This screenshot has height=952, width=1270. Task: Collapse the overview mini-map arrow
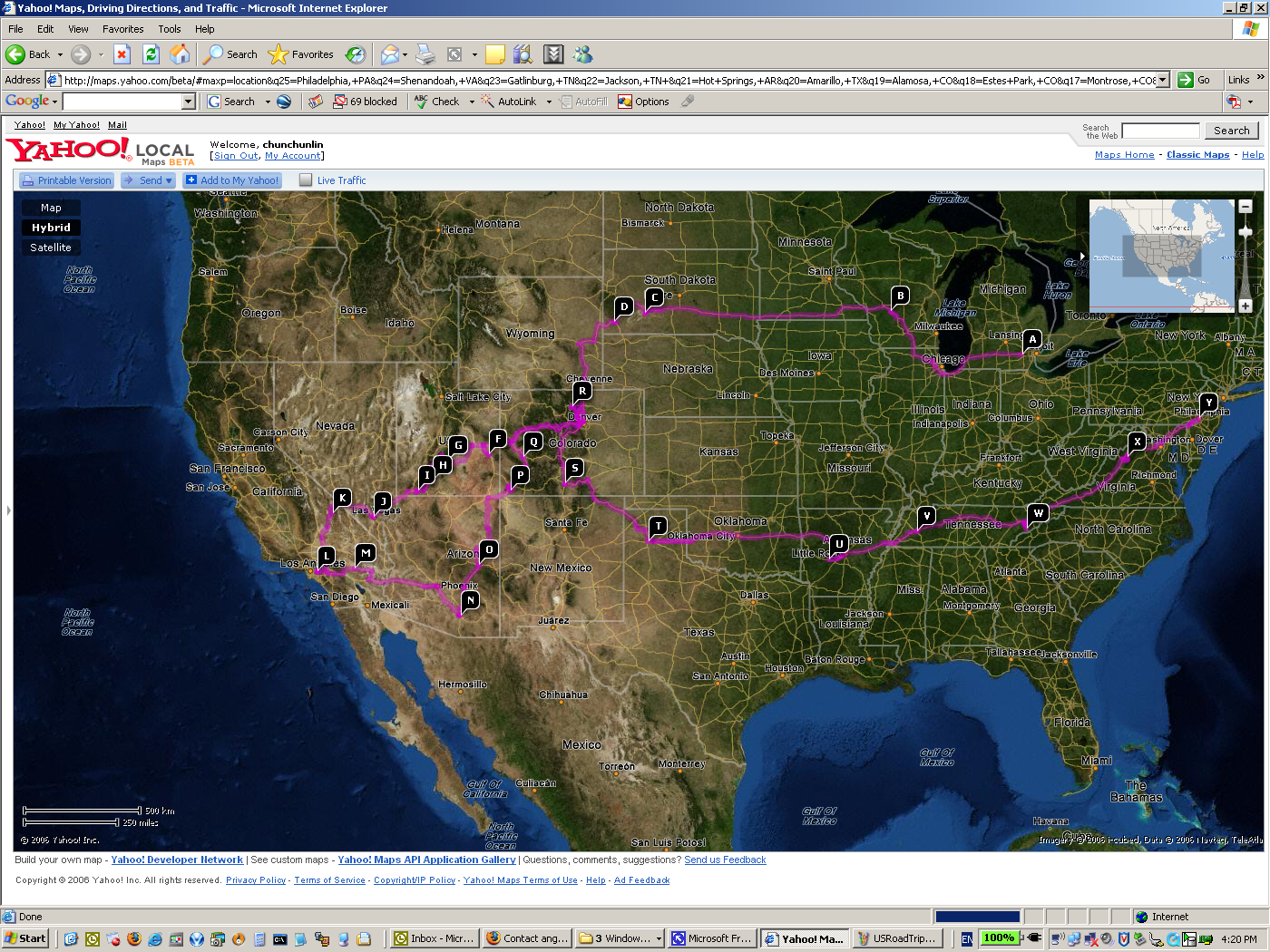click(1082, 257)
